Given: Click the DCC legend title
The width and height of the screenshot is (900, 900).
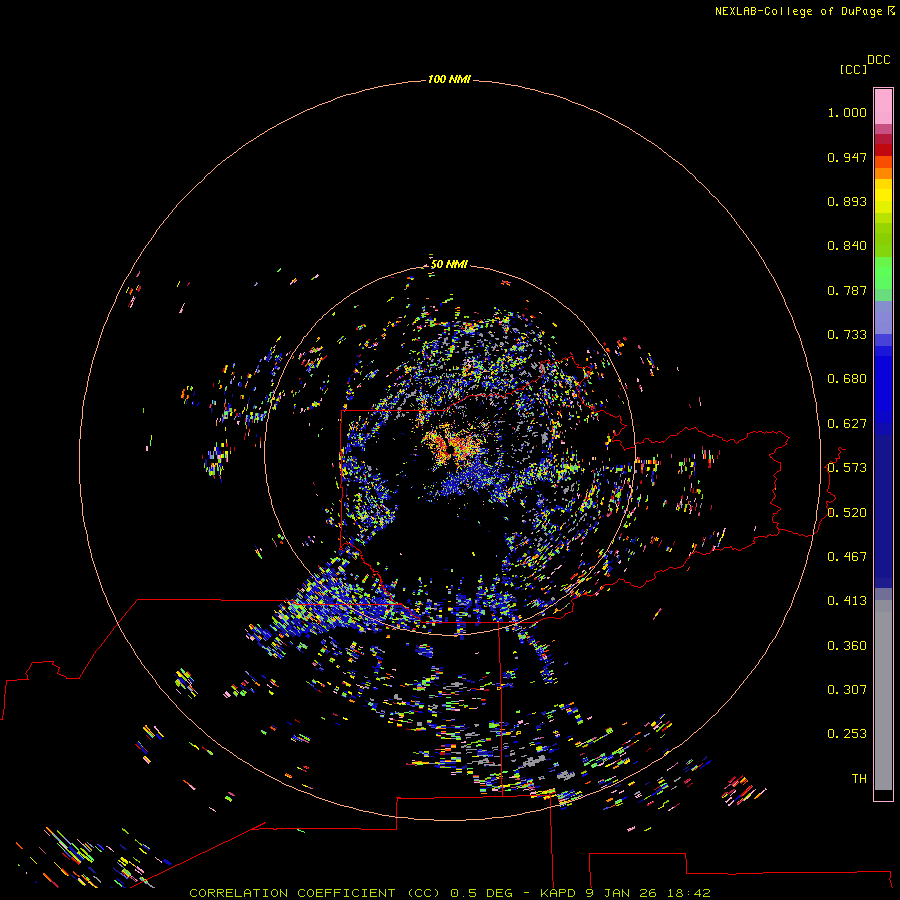Looking at the screenshot, I should (x=879, y=60).
